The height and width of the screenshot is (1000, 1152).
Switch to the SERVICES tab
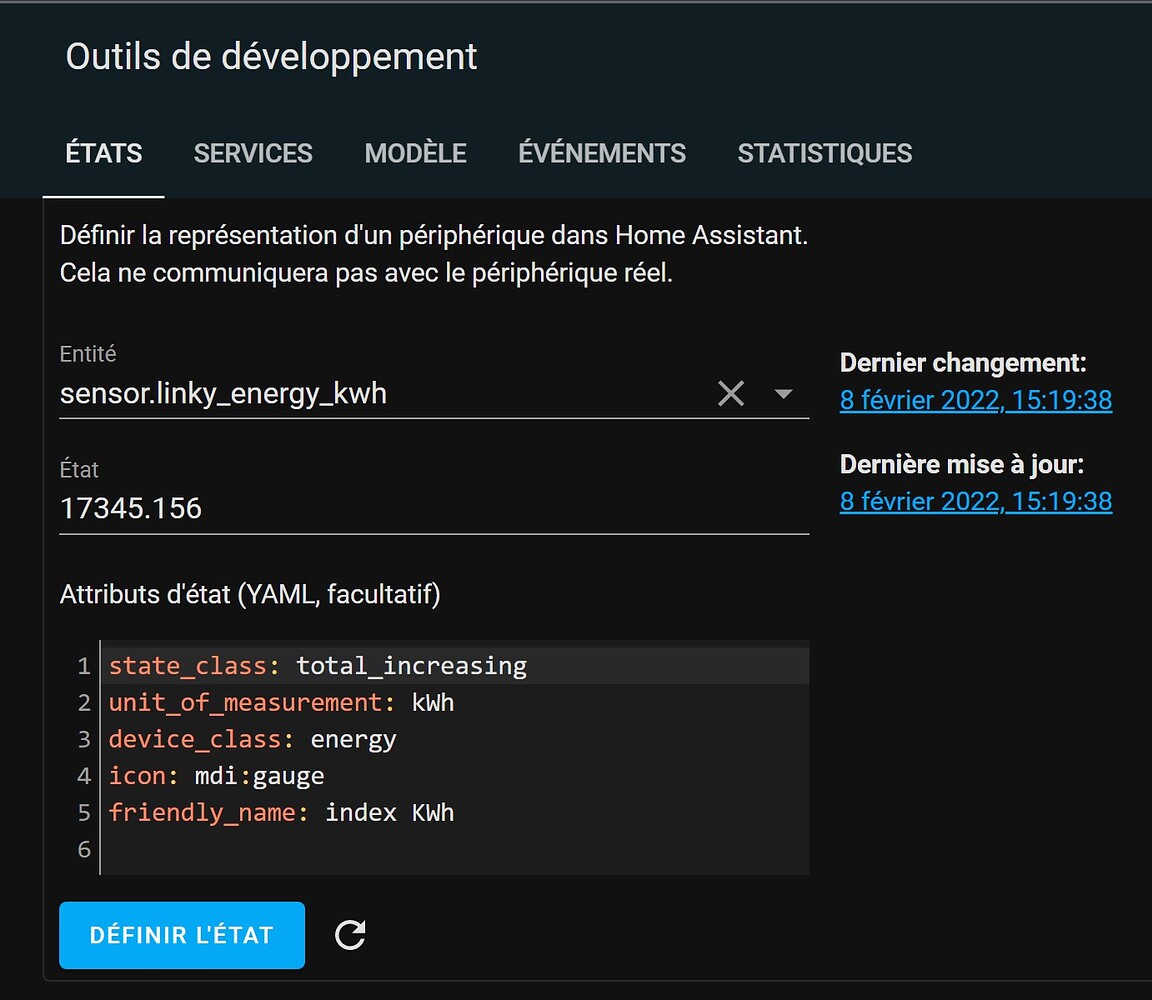(x=253, y=153)
